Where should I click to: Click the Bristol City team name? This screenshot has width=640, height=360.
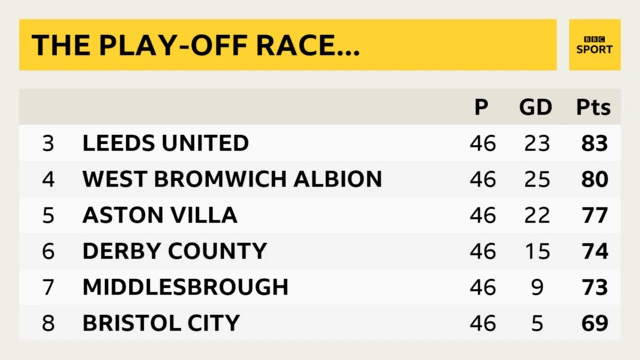[x=161, y=323]
